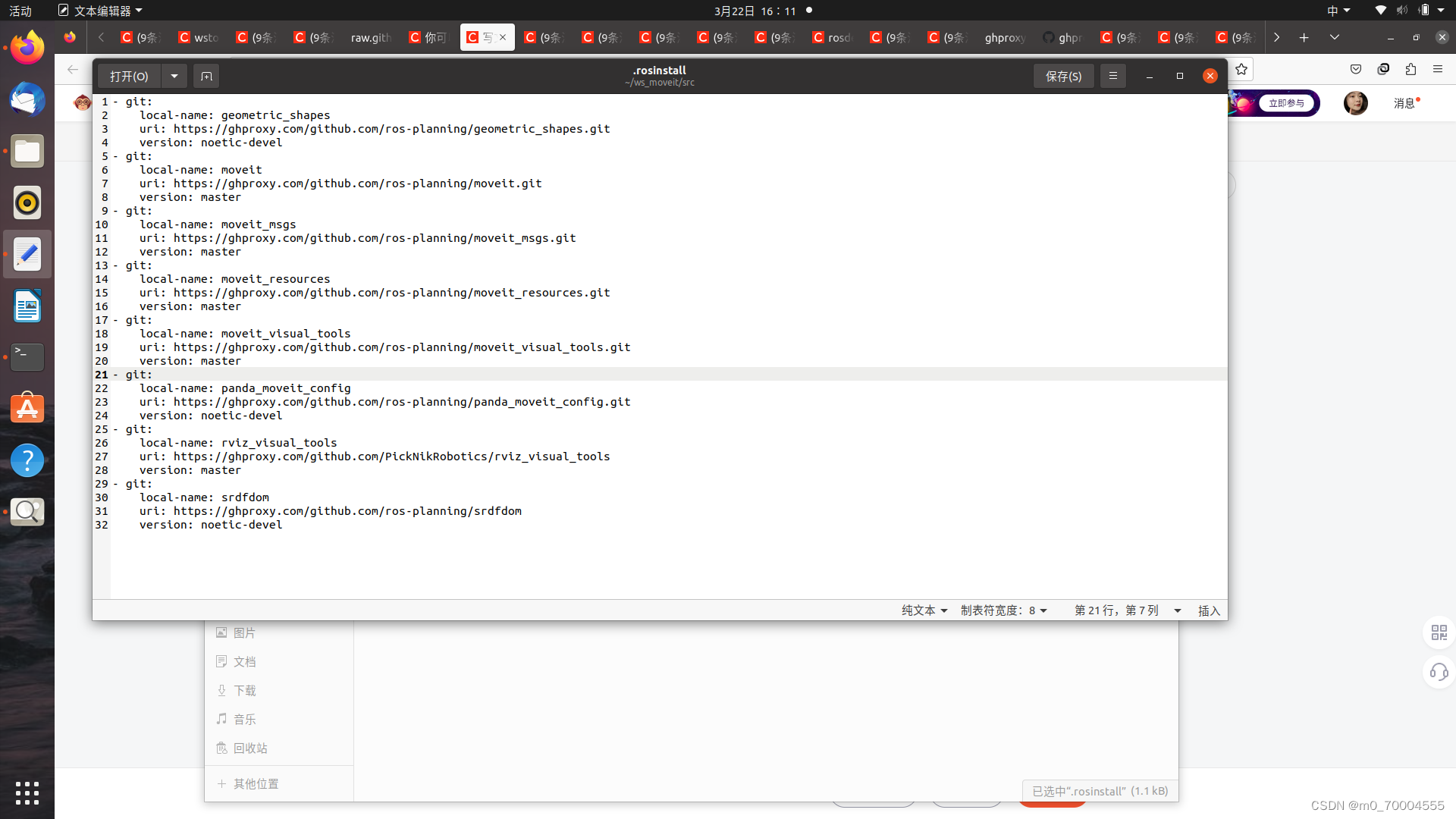Open the Terminal from the dock

pos(27,357)
